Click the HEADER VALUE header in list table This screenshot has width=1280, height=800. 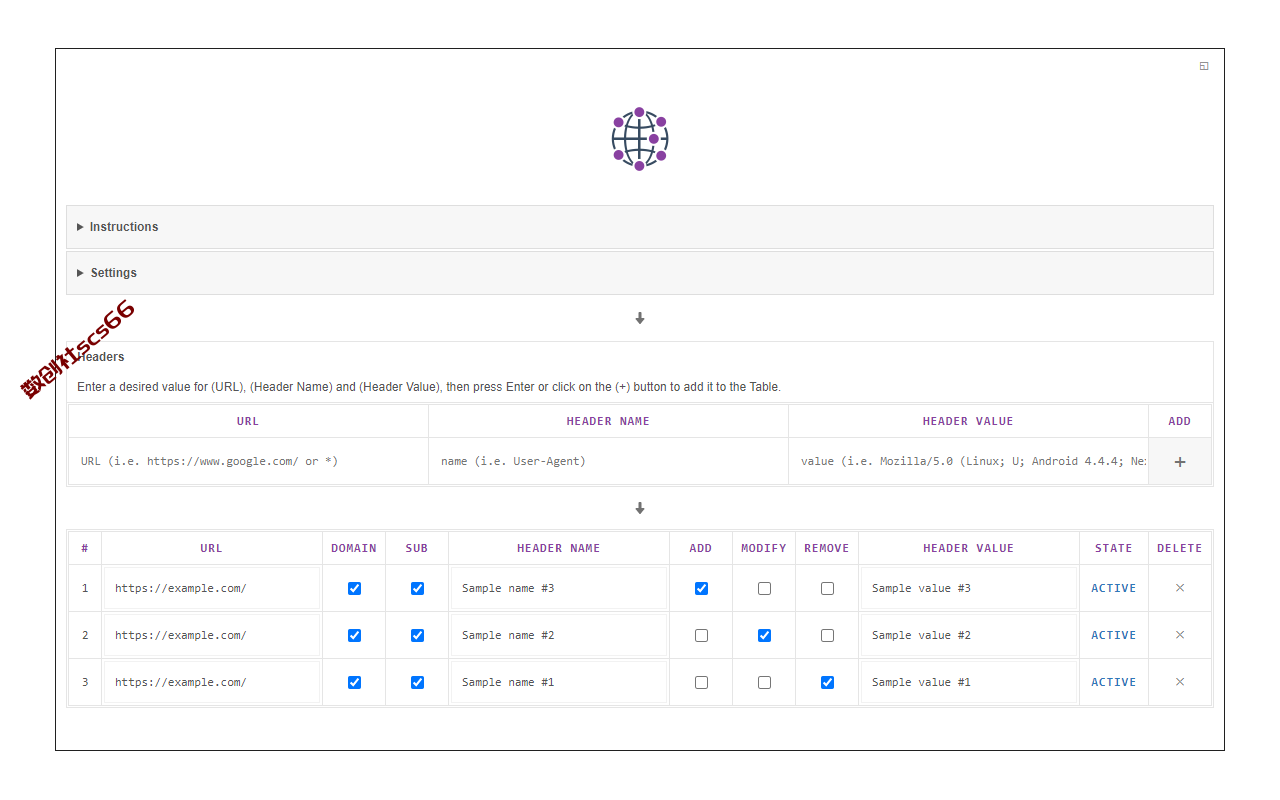[969, 548]
